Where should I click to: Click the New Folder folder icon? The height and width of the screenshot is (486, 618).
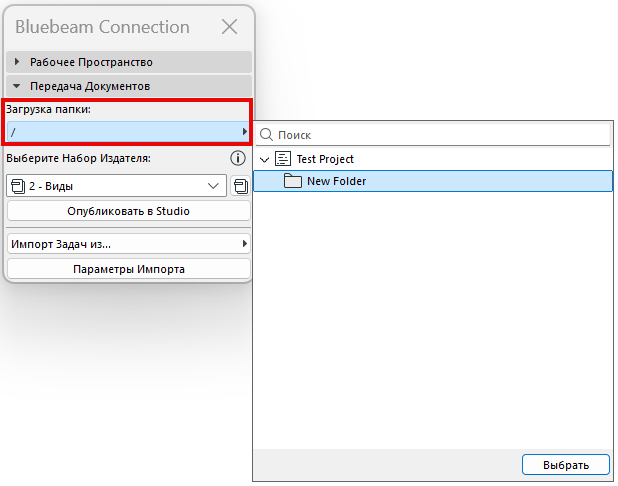pyautogui.click(x=293, y=181)
